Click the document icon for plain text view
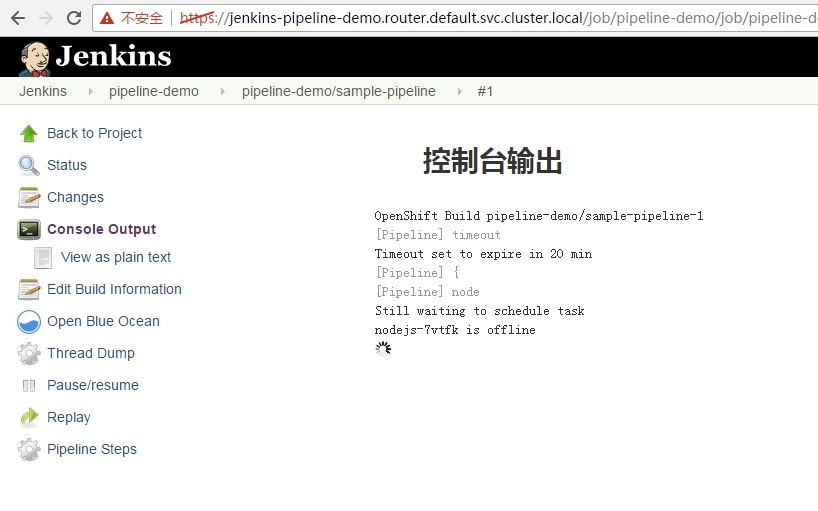The height and width of the screenshot is (511, 818). tap(43, 257)
